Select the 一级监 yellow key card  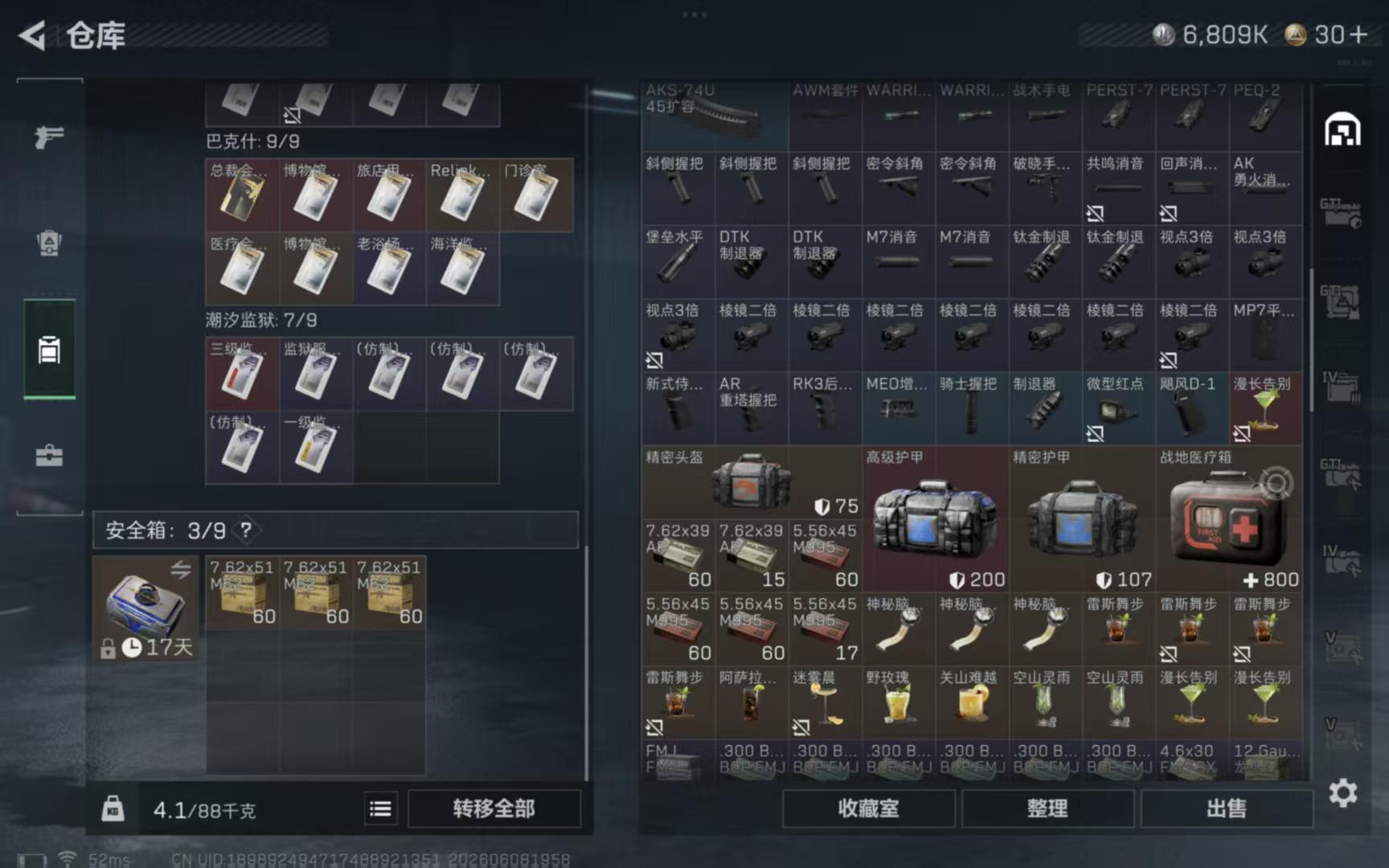pos(316,447)
